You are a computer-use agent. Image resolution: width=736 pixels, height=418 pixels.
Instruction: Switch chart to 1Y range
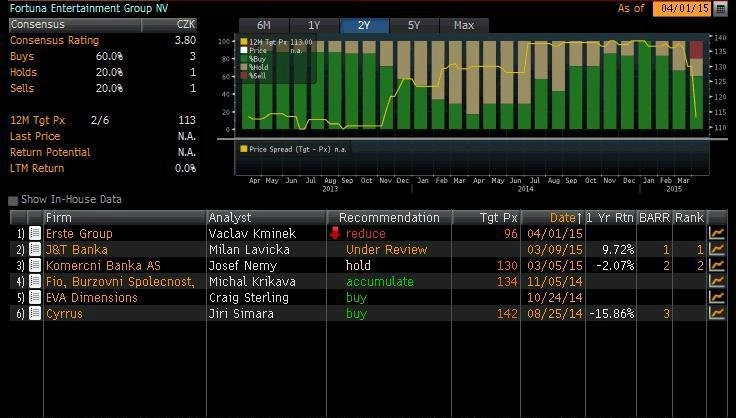tap(314, 25)
